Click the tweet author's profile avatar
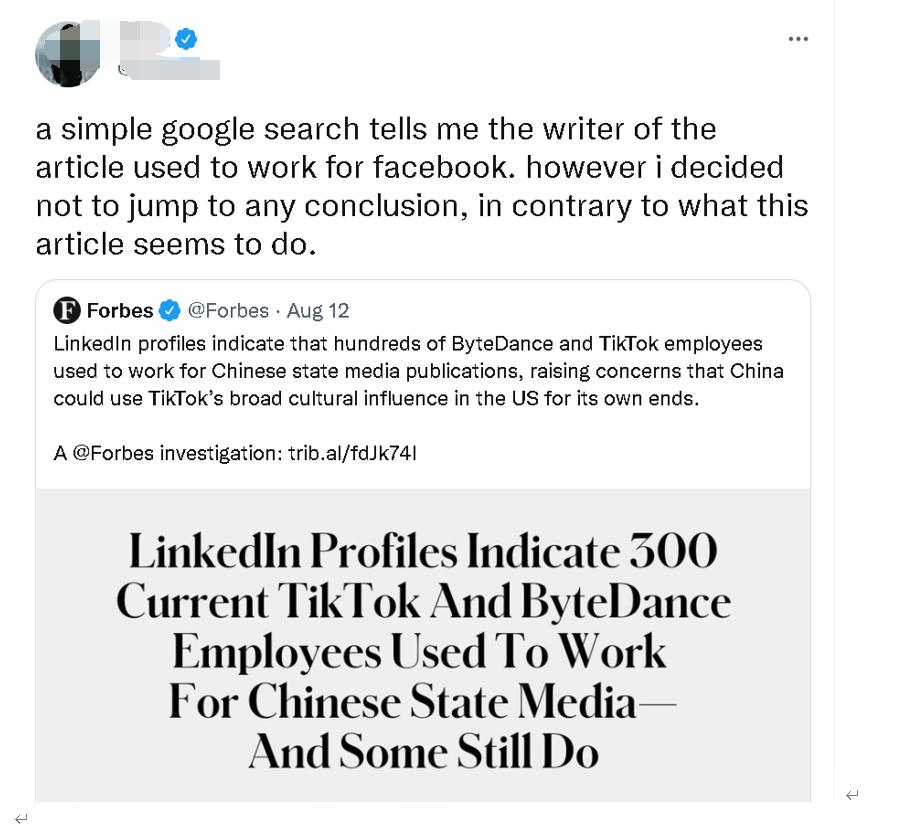 68,53
